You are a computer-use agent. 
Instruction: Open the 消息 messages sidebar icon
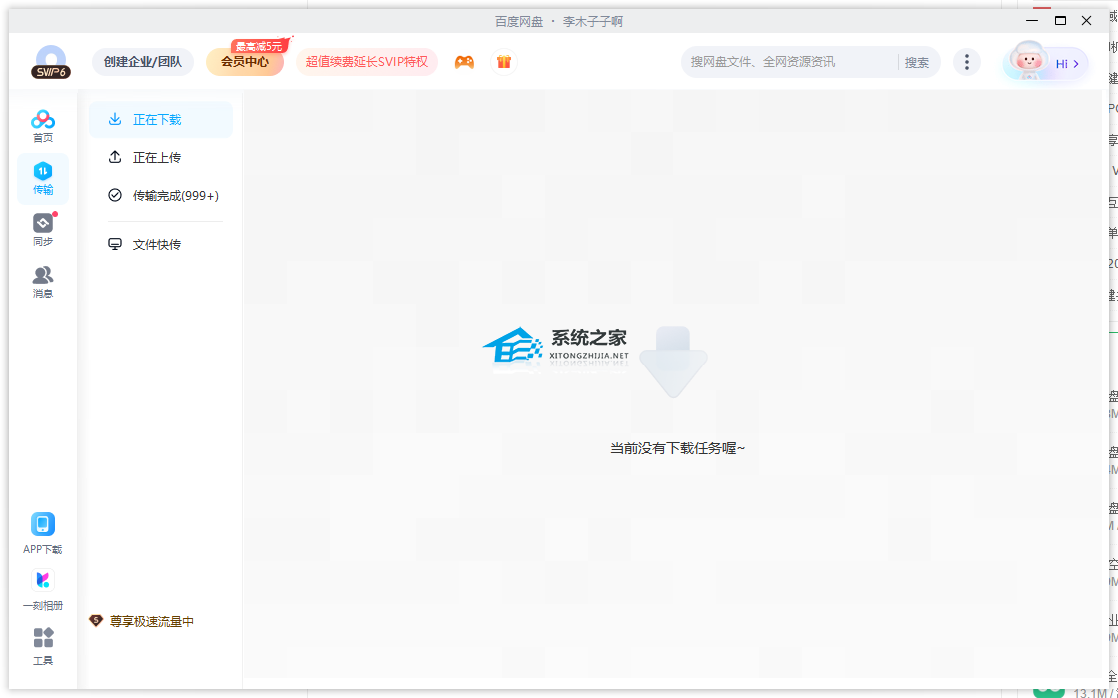tap(43, 282)
